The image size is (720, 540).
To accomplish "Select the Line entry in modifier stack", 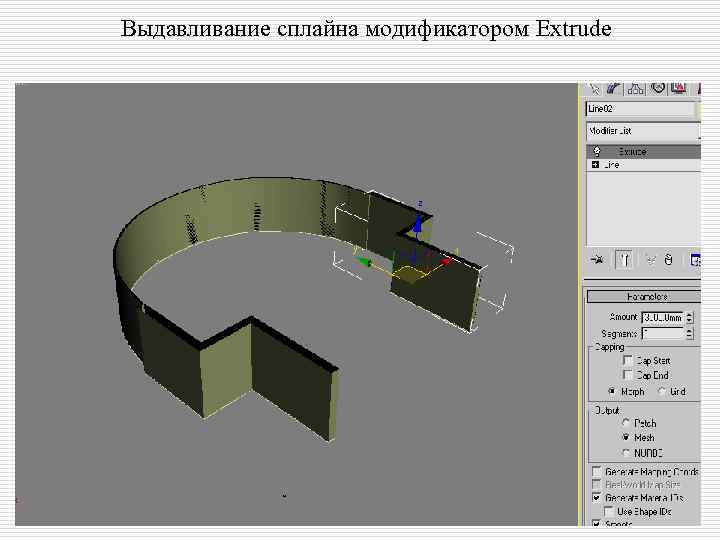I will coord(643,164).
